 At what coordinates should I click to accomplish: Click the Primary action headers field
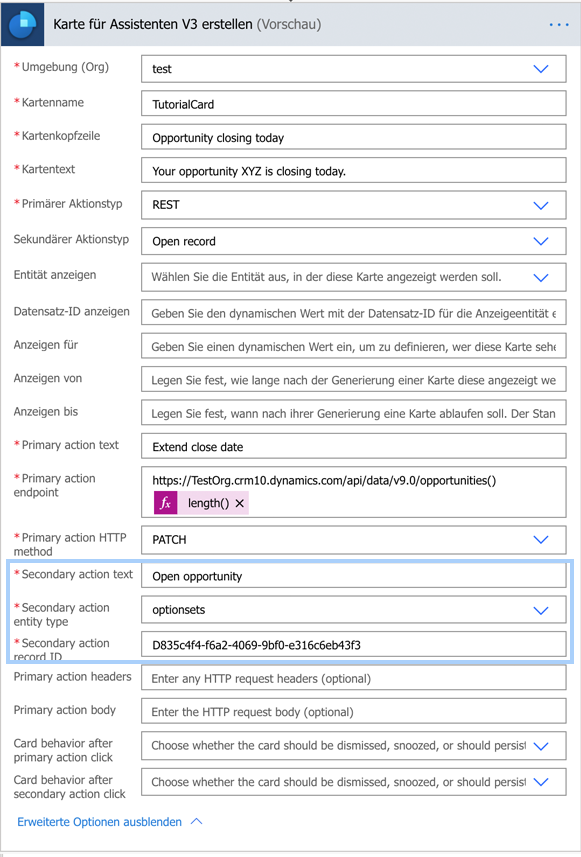coord(354,678)
